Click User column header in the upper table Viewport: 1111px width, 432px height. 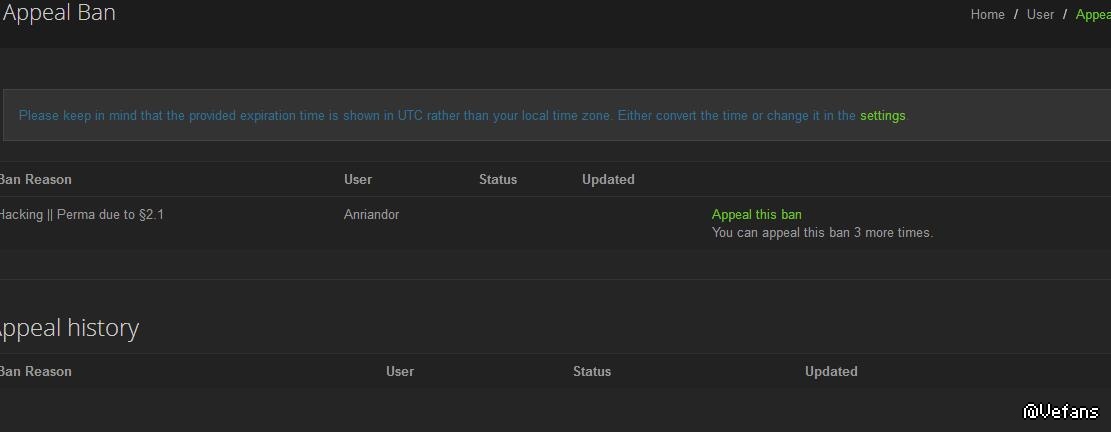(x=358, y=180)
